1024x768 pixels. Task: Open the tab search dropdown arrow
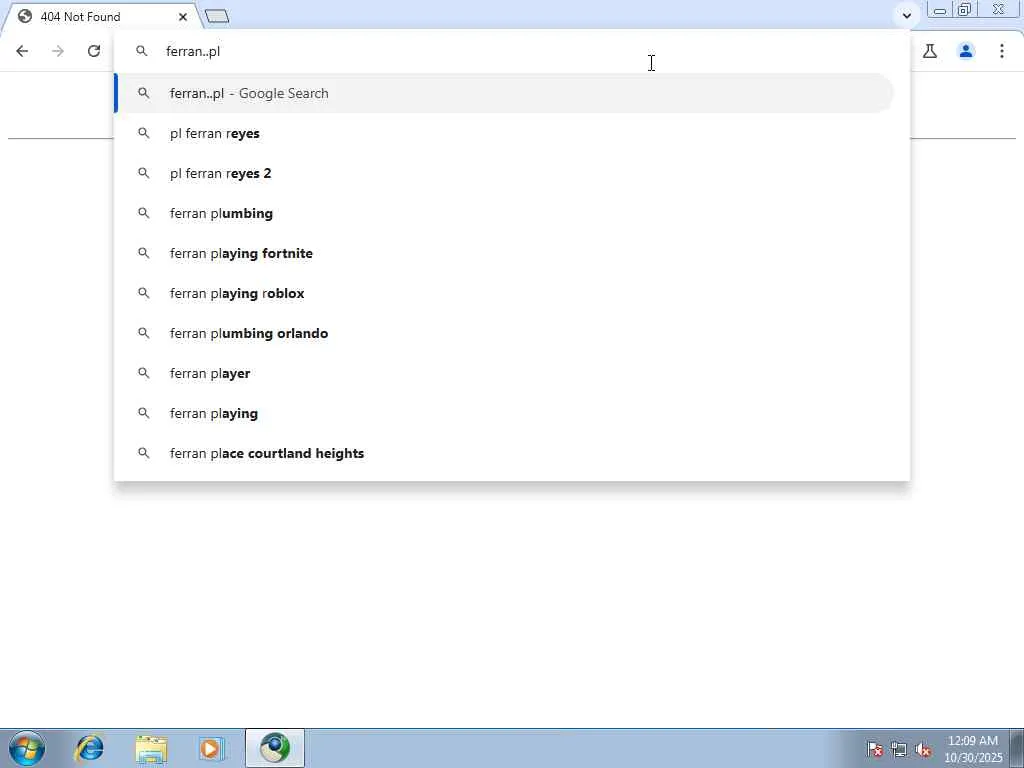(906, 15)
